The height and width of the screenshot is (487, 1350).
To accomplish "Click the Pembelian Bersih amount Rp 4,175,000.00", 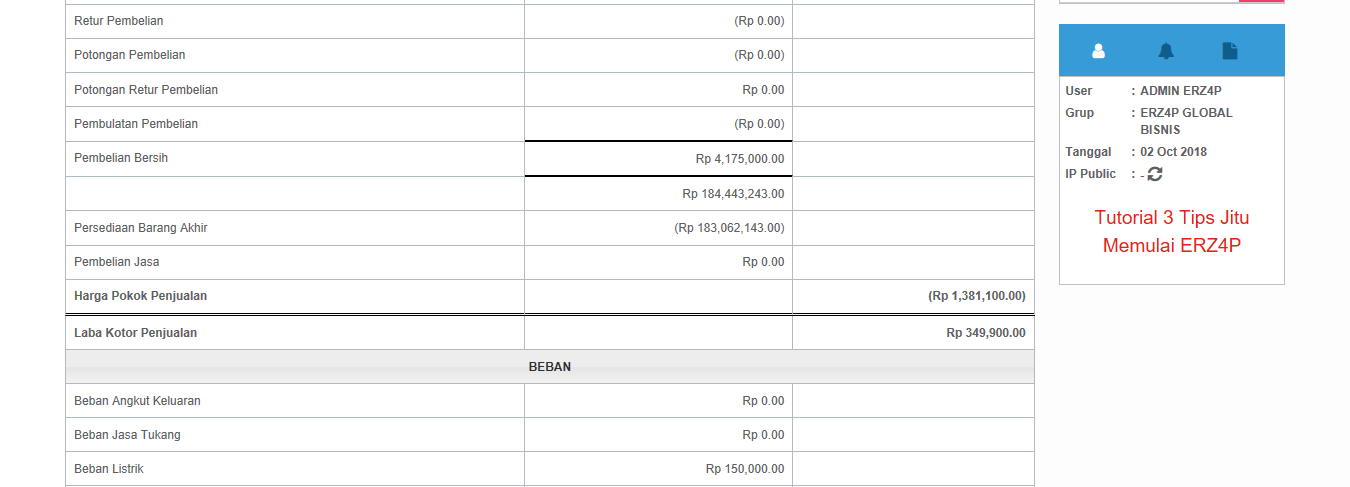I will pos(740,159).
